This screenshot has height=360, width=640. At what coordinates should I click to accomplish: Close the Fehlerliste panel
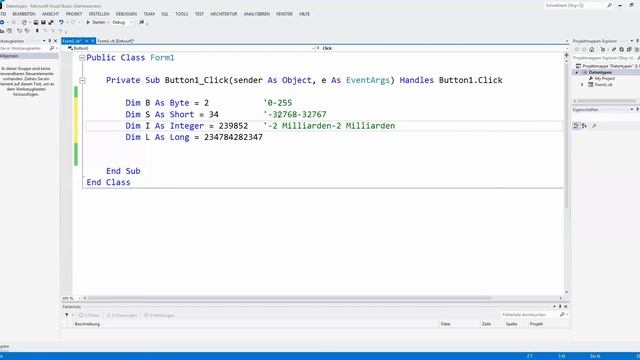tap(566, 307)
